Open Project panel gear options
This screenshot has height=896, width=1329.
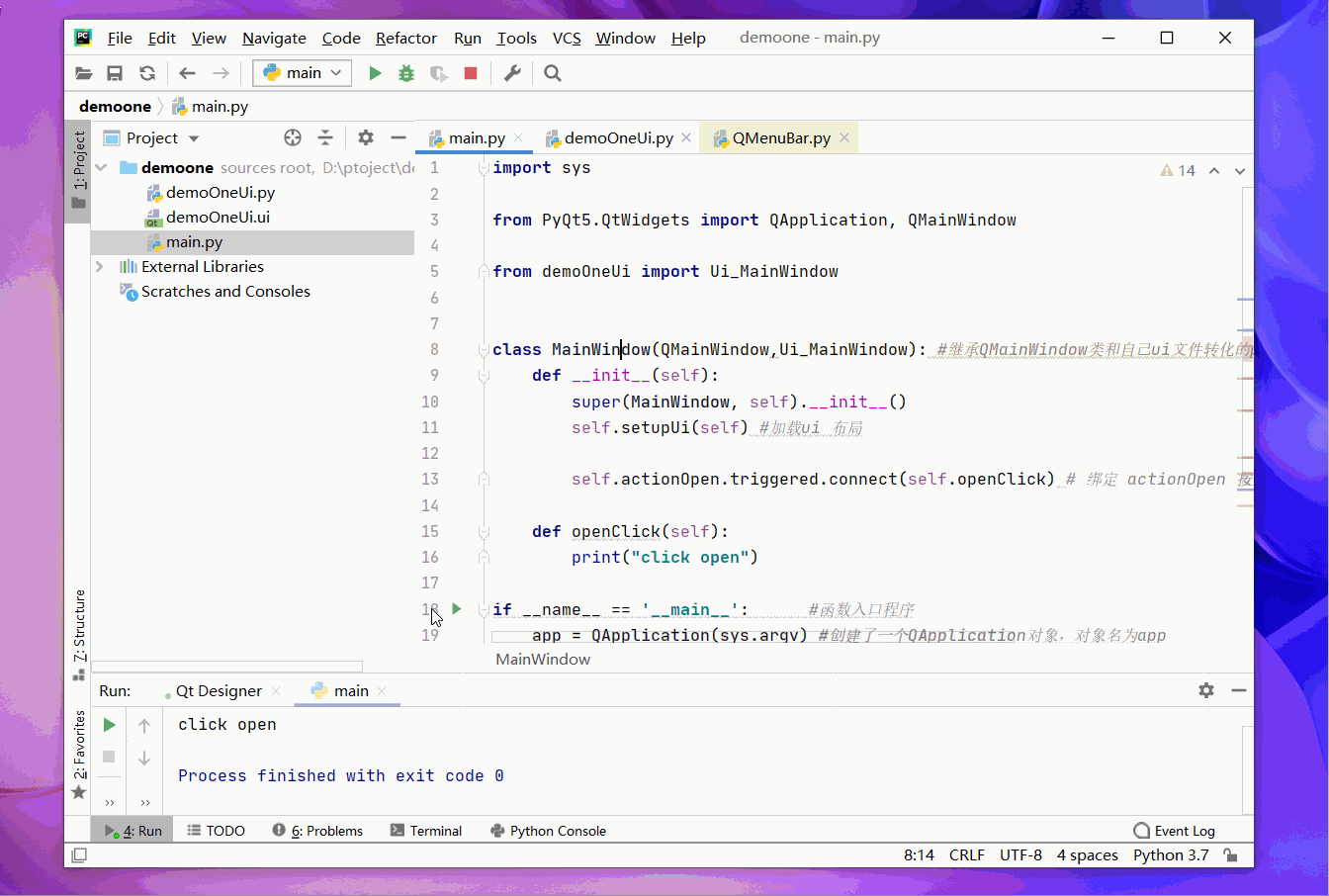coord(366,137)
